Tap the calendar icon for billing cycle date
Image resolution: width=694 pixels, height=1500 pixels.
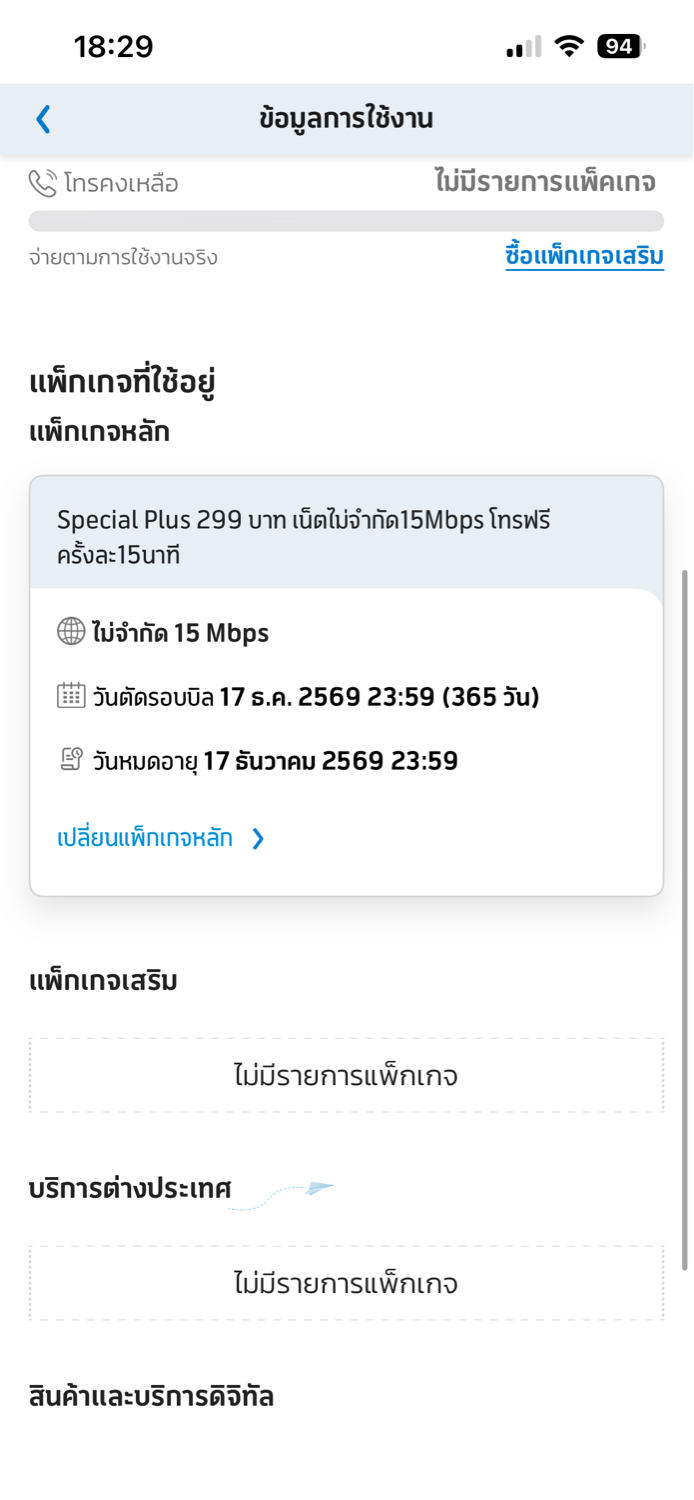click(x=71, y=696)
